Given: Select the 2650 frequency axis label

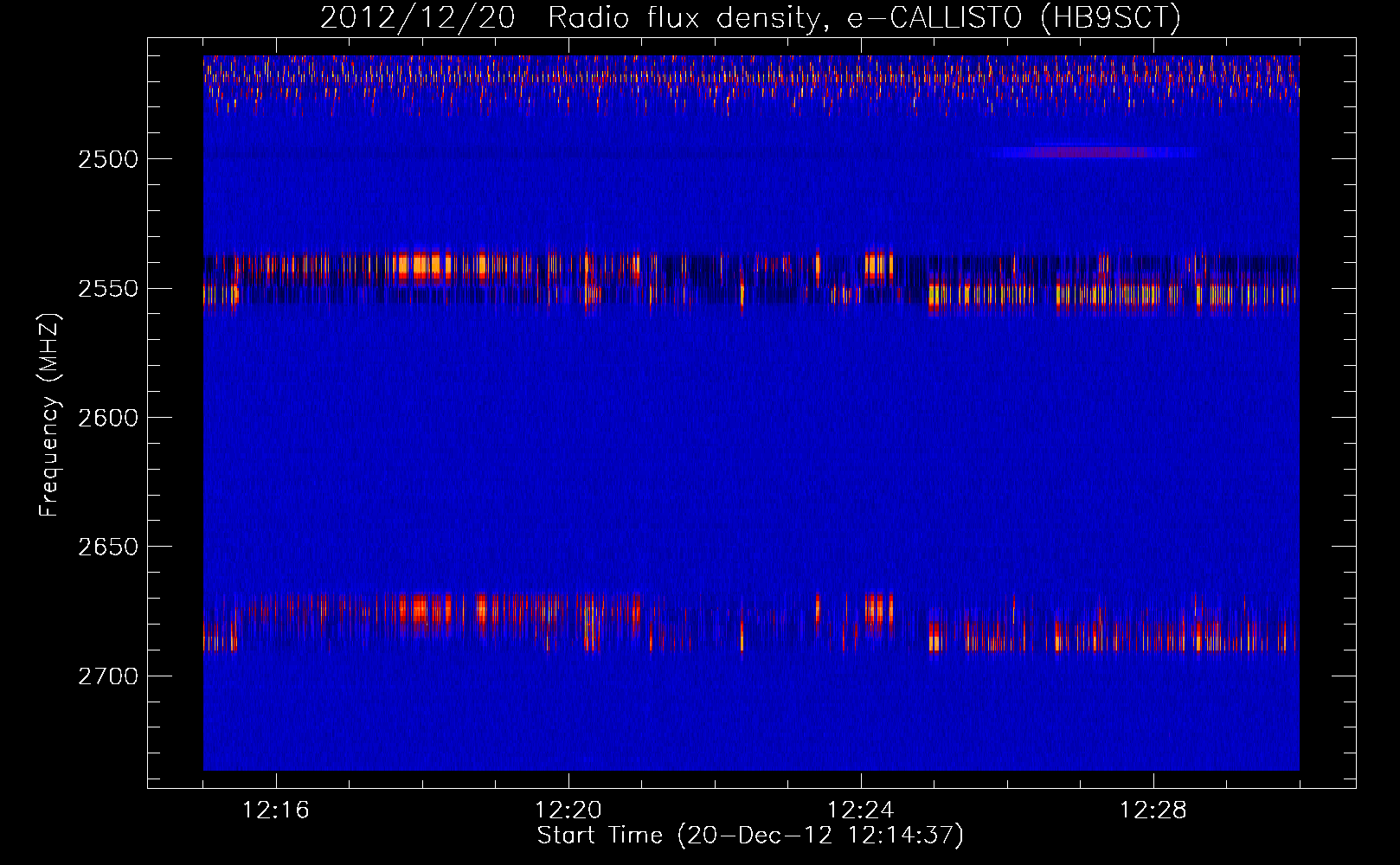Looking at the screenshot, I should tap(108, 547).
